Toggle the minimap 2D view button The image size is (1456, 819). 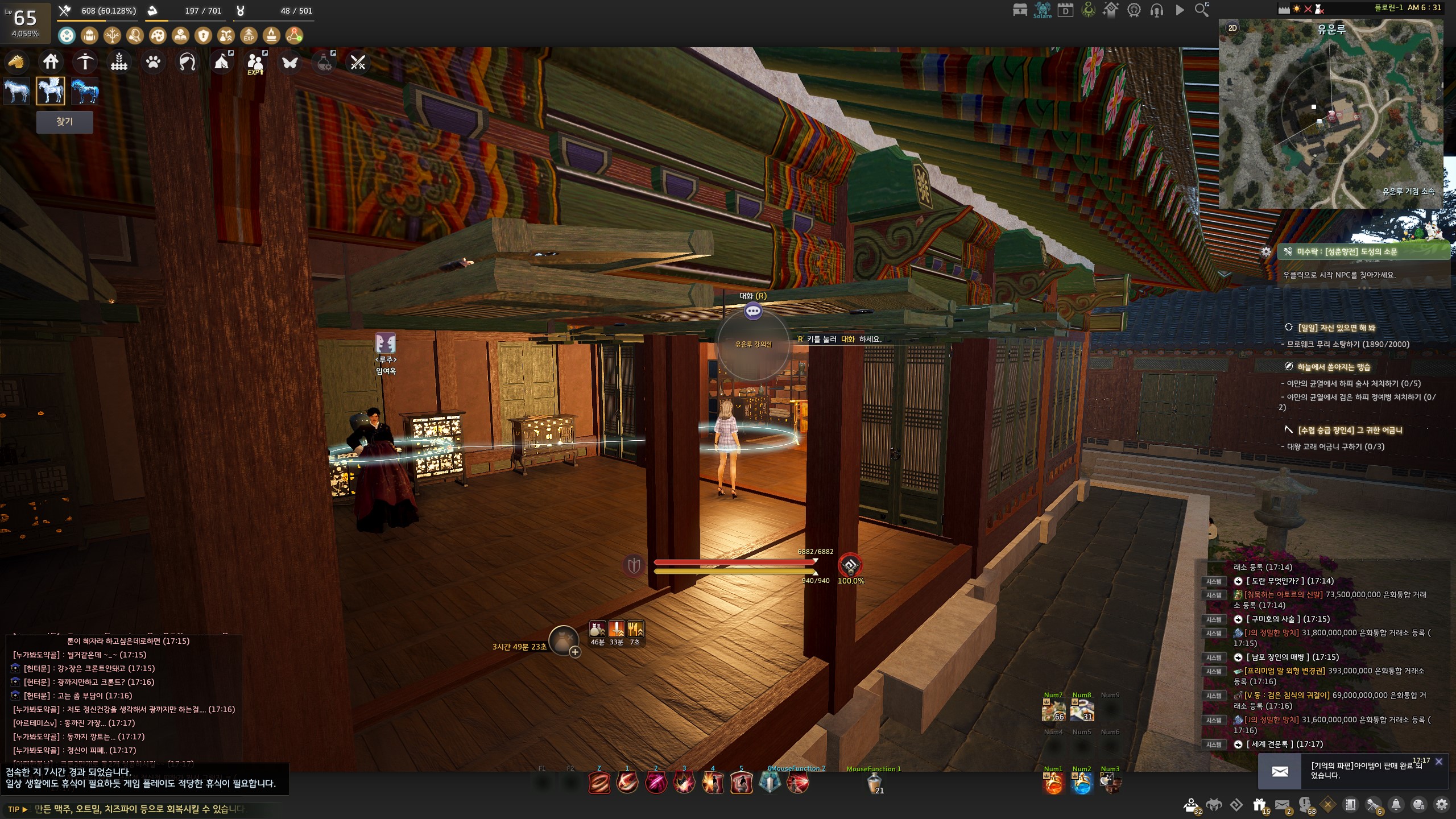coord(1232,28)
